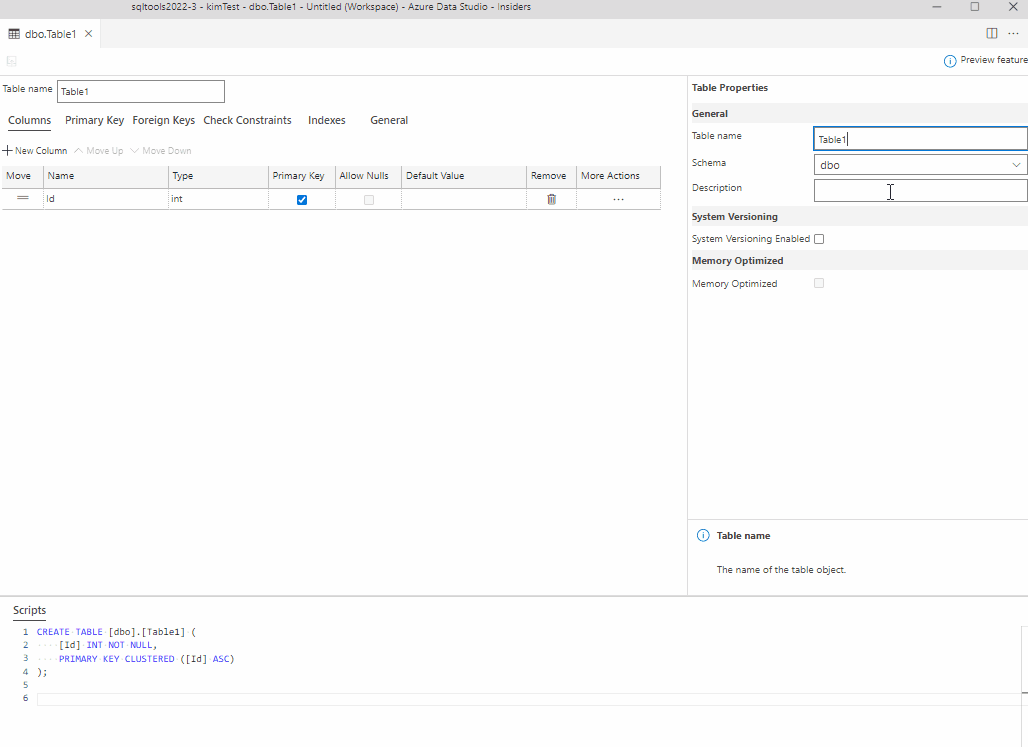Screen dimensions: 1028x747
Task: Open the editor overflow ellipsis menu
Action: [x=1015, y=33]
